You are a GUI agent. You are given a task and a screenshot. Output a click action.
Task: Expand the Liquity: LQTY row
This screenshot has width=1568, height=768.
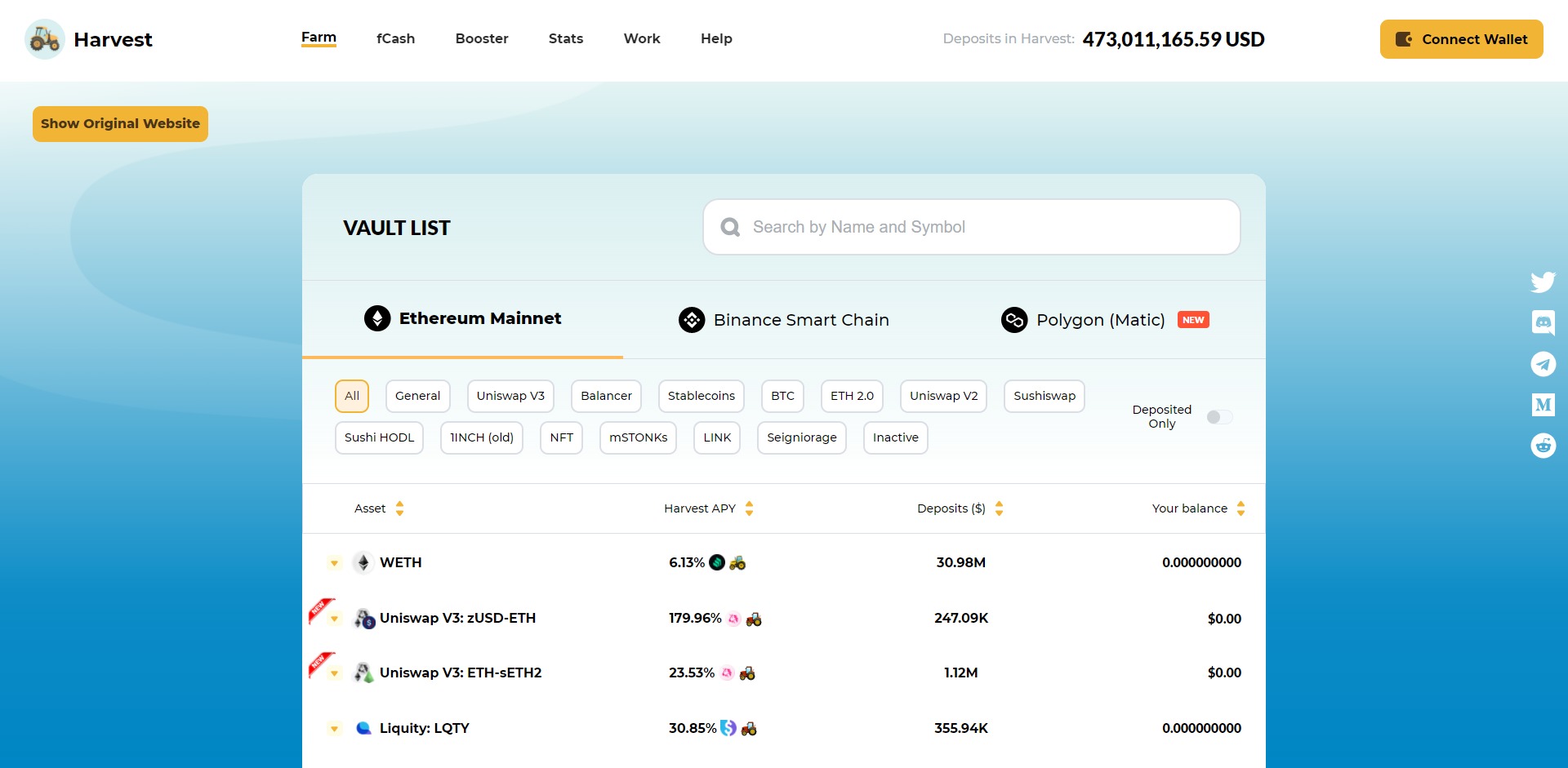coord(334,729)
